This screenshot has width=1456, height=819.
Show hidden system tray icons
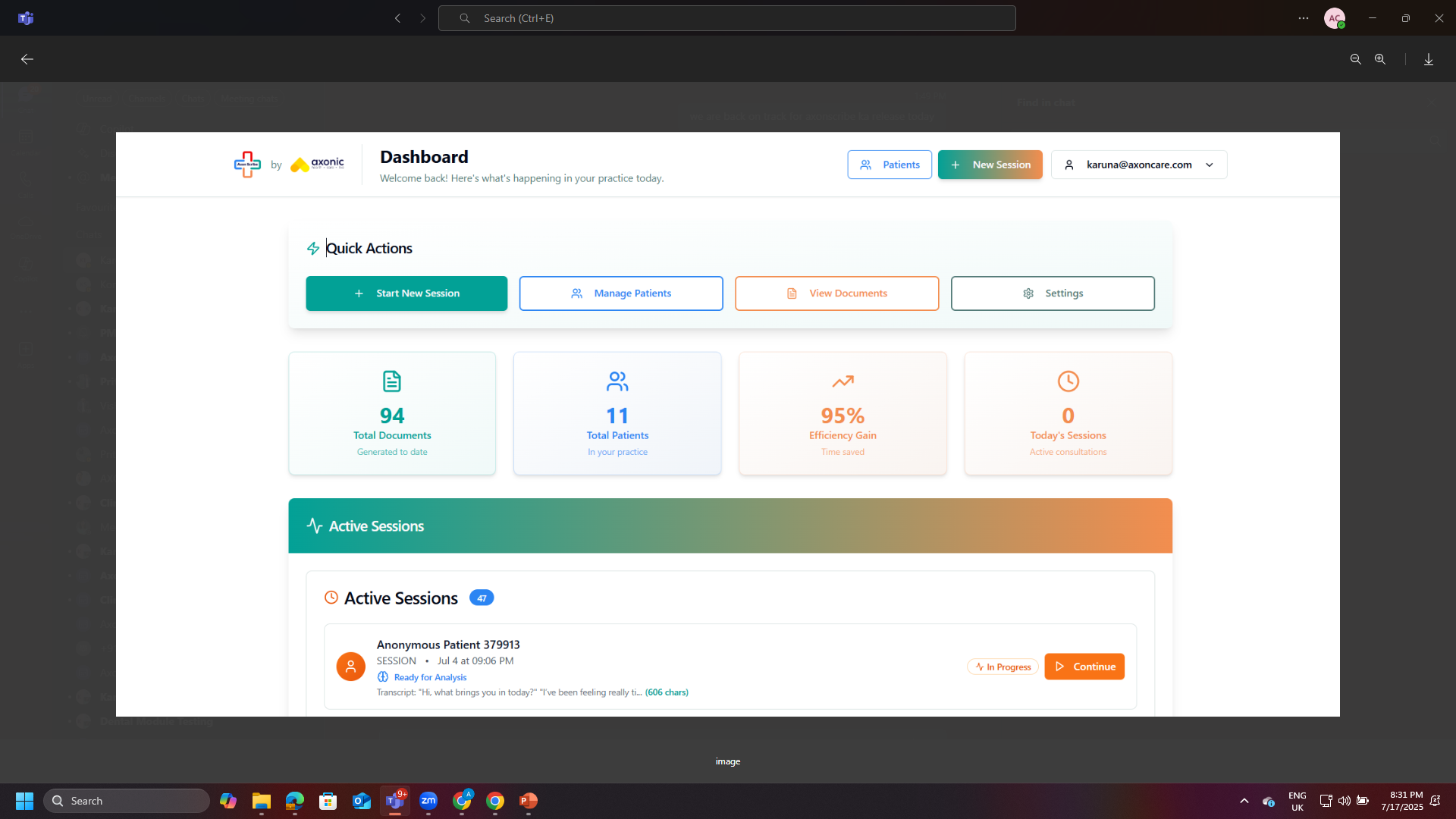[x=1244, y=801]
